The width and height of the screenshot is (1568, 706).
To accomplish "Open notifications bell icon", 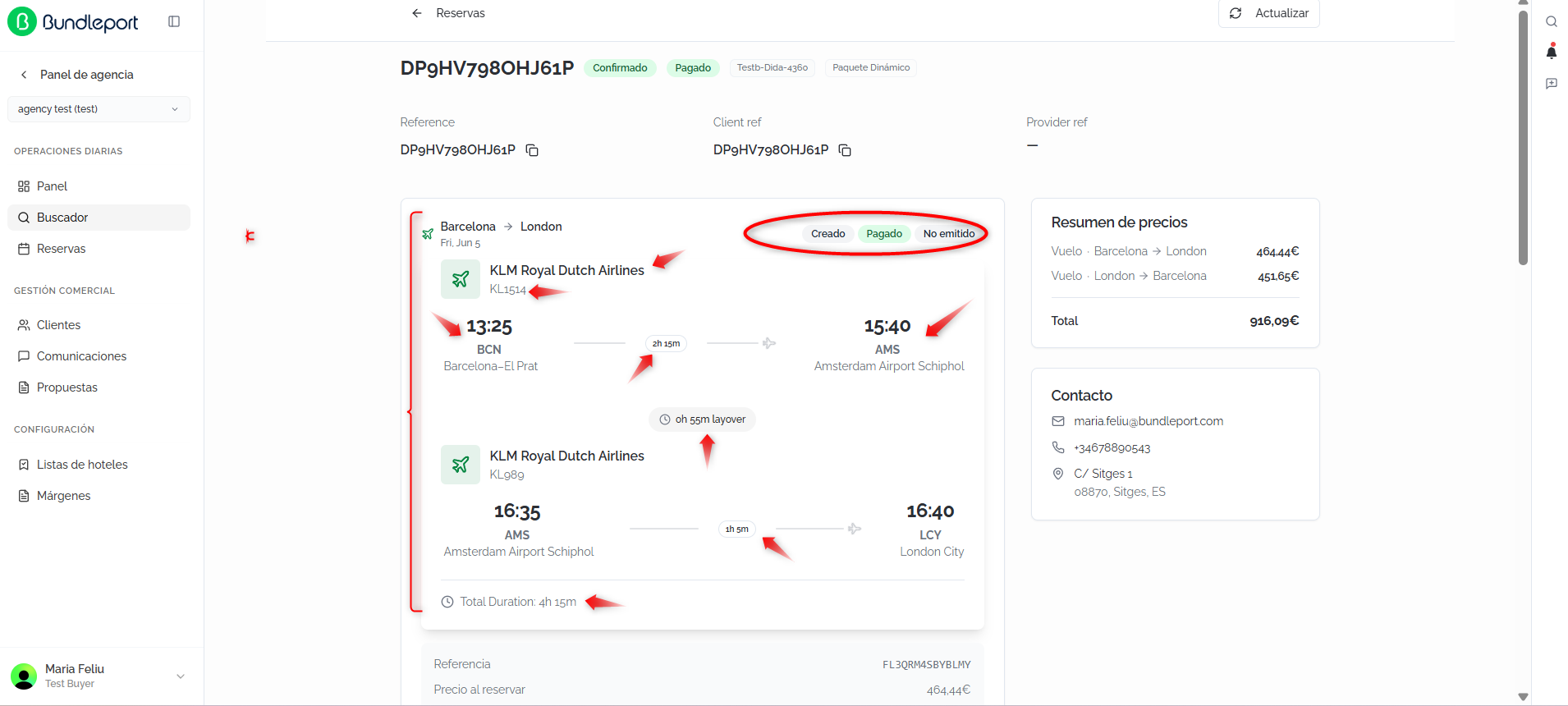I will (1552, 52).
